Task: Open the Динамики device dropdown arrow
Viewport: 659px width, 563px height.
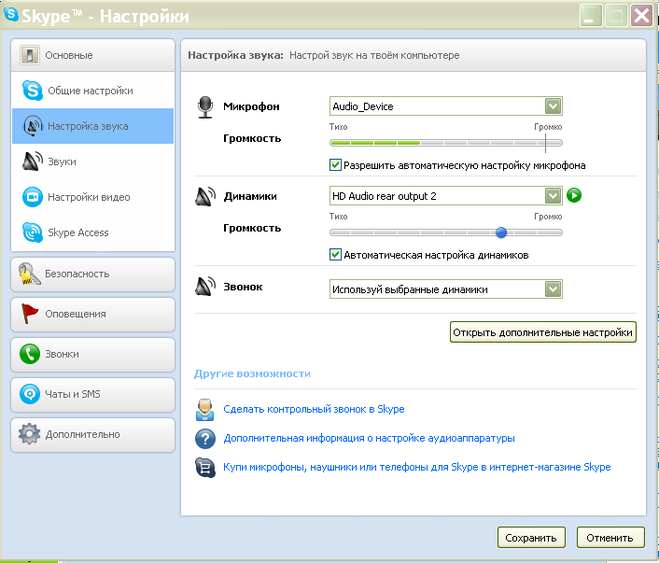Action: 553,195
